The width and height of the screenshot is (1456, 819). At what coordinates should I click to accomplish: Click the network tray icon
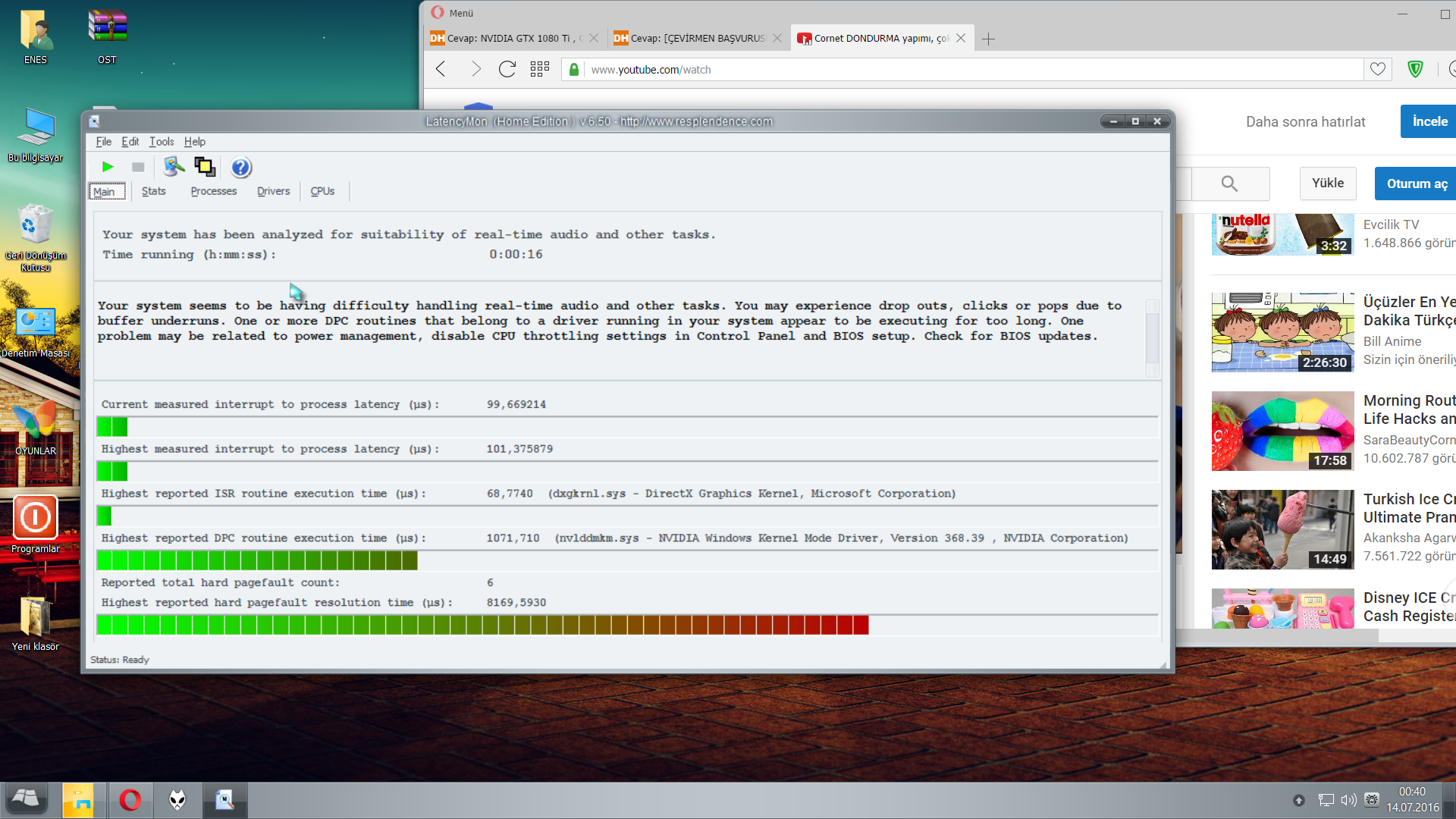[1326, 800]
